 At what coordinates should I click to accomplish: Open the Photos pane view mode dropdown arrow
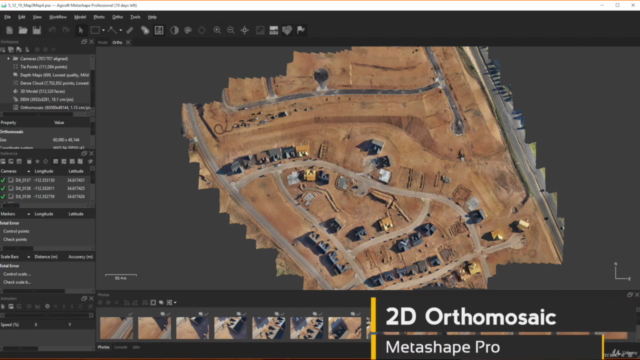pos(175,302)
